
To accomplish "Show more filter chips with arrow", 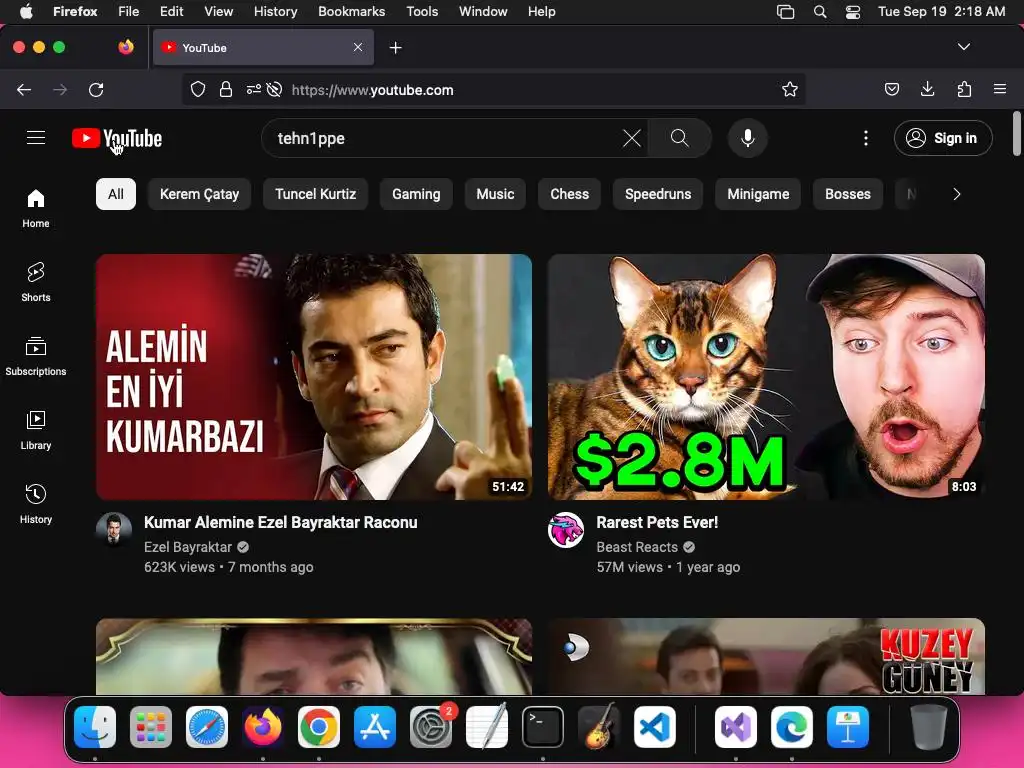I will tap(957, 194).
